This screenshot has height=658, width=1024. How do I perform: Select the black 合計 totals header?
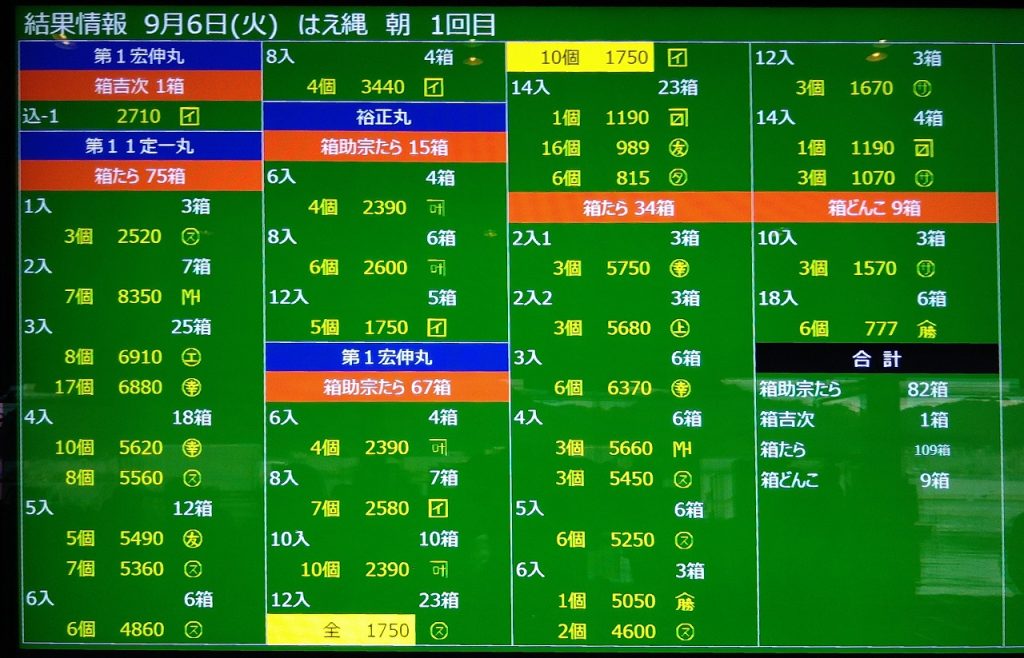tap(876, 359)
